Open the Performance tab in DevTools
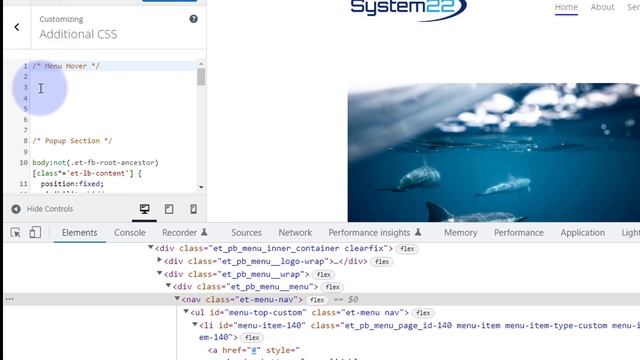 [x=519, y=233]
